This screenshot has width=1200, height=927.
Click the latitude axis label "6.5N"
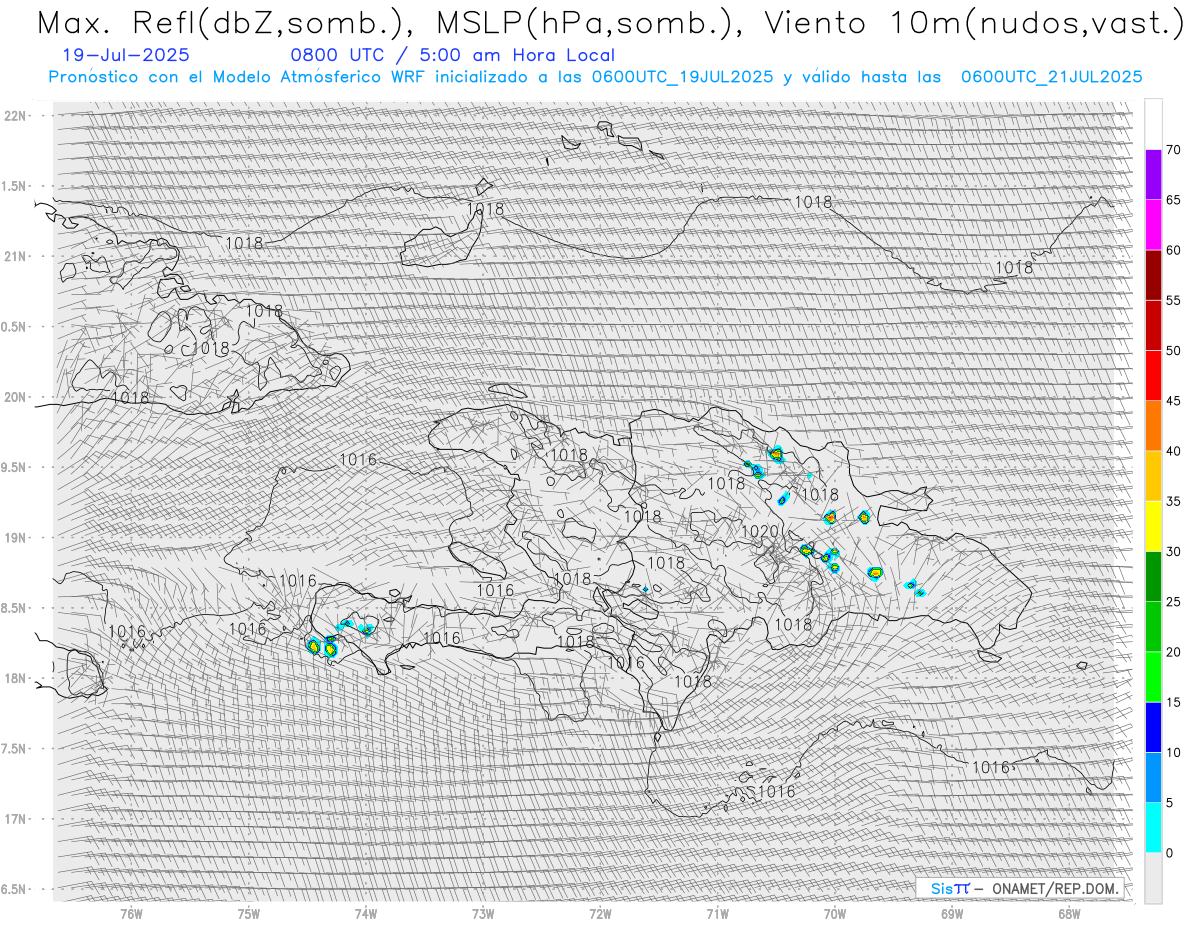coord(15,889)
